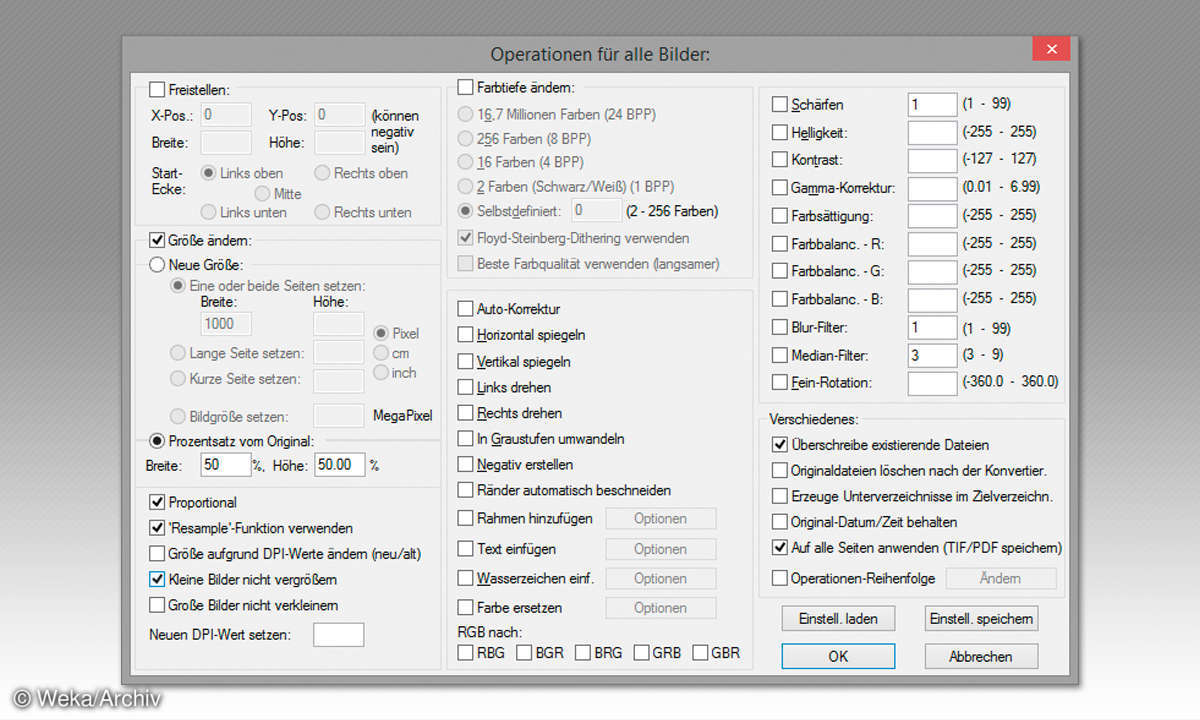Confirm the dialog with OK

[x=838, y=656]
